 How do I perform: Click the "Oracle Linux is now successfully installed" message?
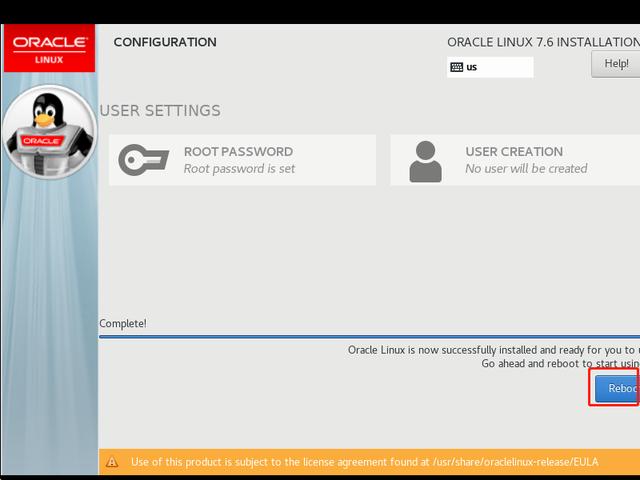click(x=493, y=350)
